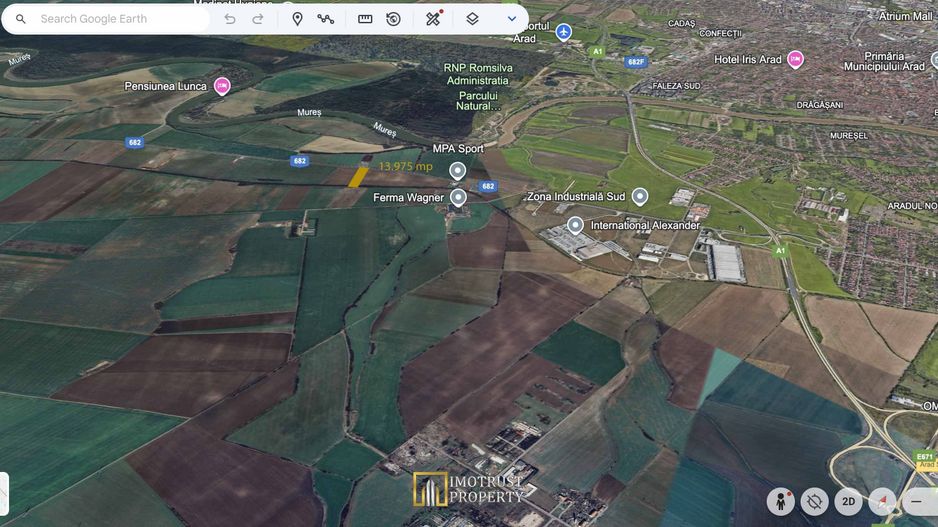Toggle the location tracking button

(x=815, y=501)
